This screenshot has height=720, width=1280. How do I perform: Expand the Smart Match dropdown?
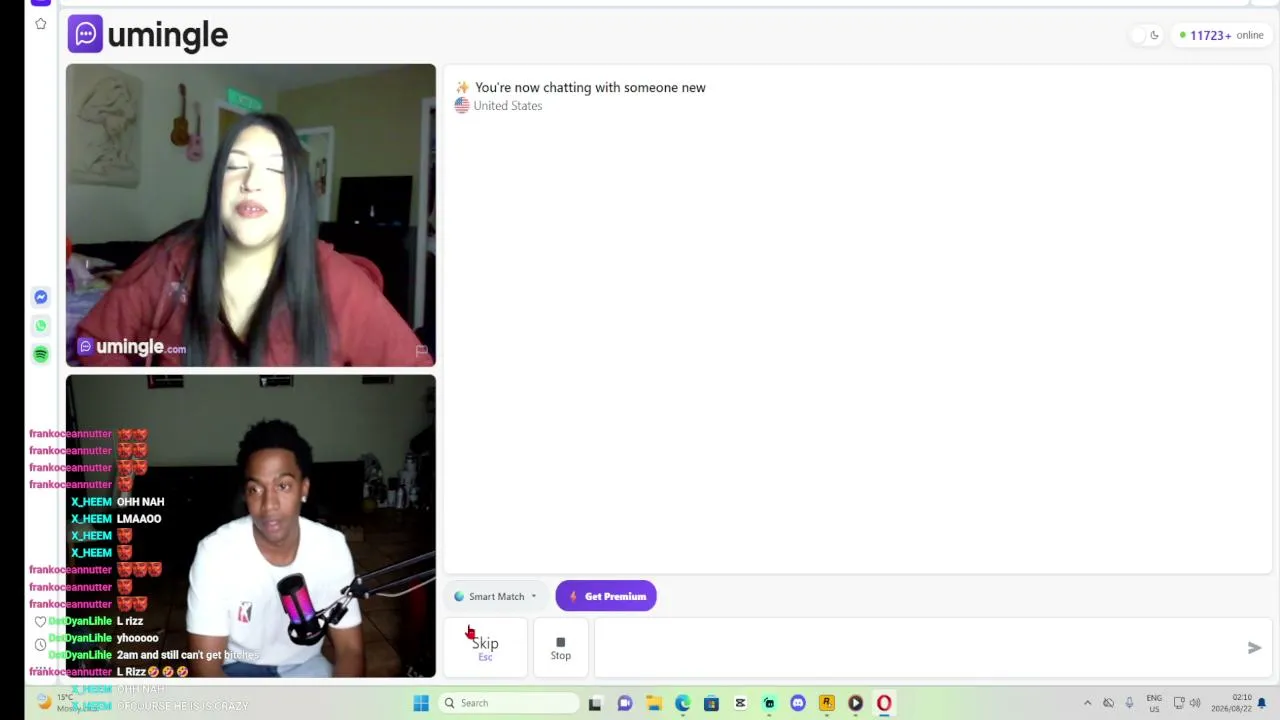click(x=496, y=596)
